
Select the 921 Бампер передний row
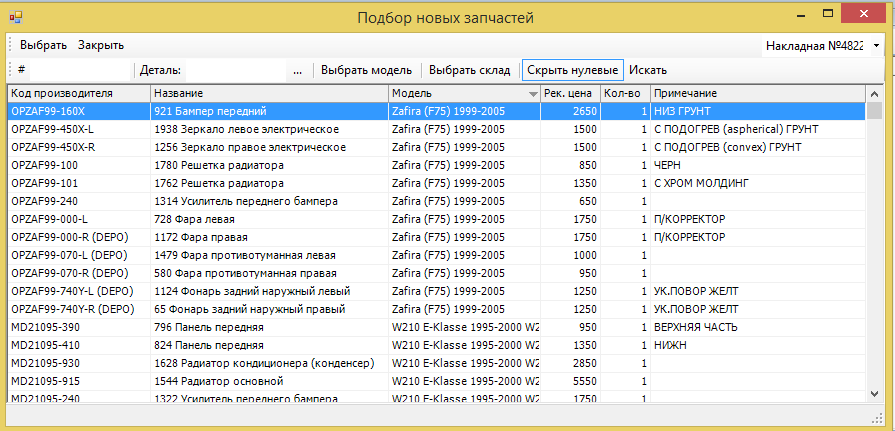(268, 111)
